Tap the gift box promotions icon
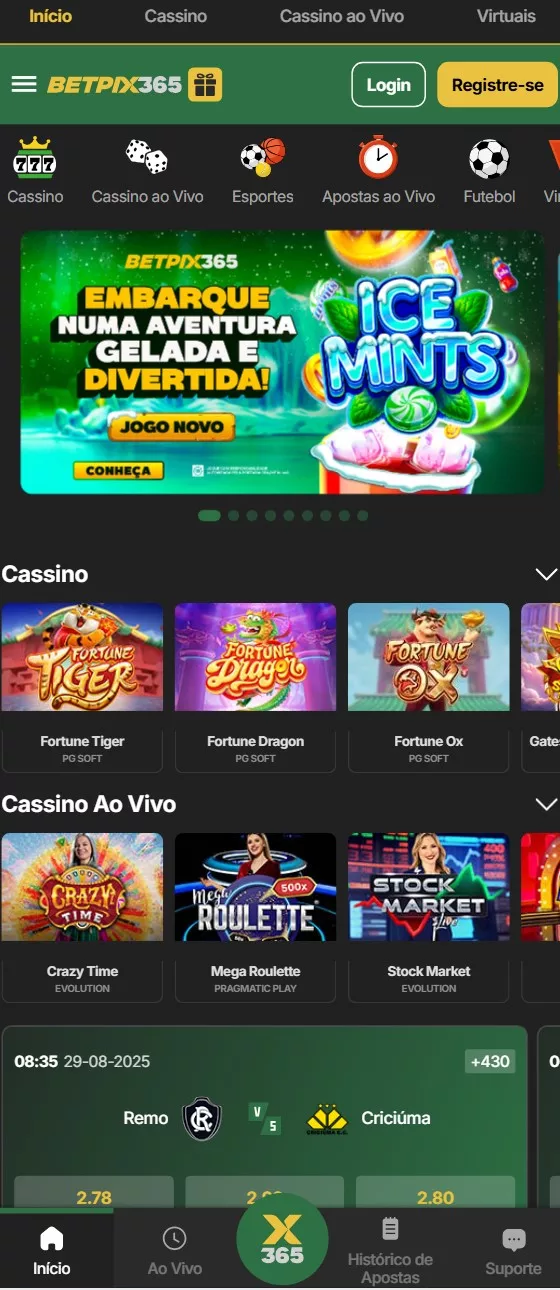Viewport: 560px width, 1290px height. click(x=205, y=85)
